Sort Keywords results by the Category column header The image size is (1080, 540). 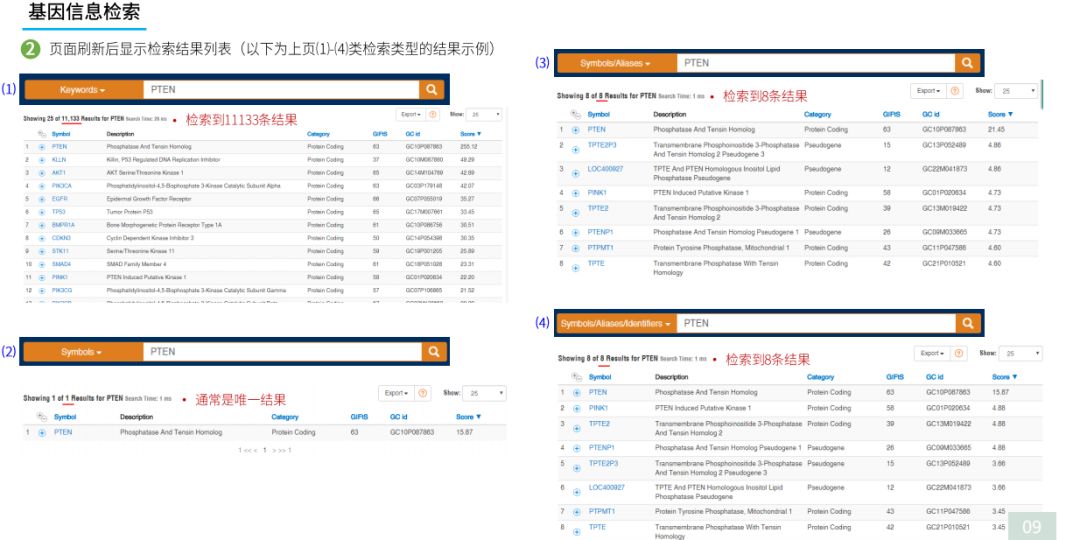[318, 134]
